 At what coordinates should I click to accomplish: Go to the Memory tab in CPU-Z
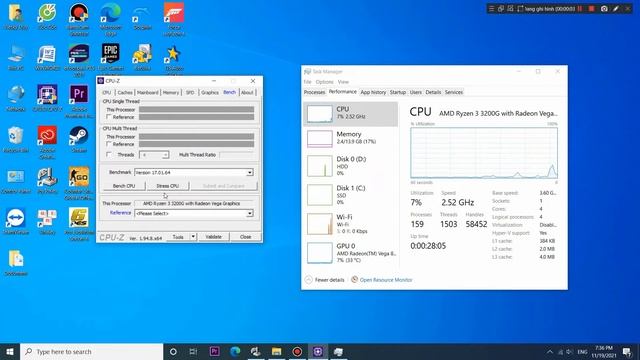(171, 93)
